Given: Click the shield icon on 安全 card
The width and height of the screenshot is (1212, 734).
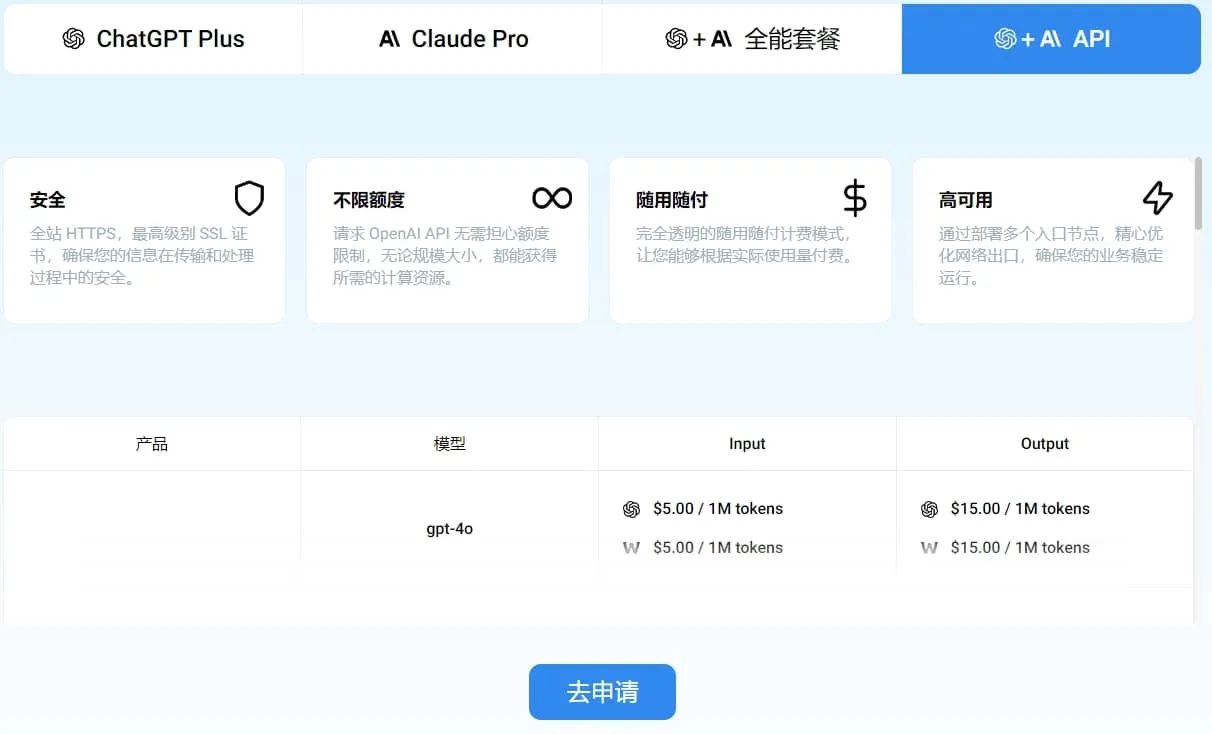Looking at the screenshot, I should [x=249, y=198].
